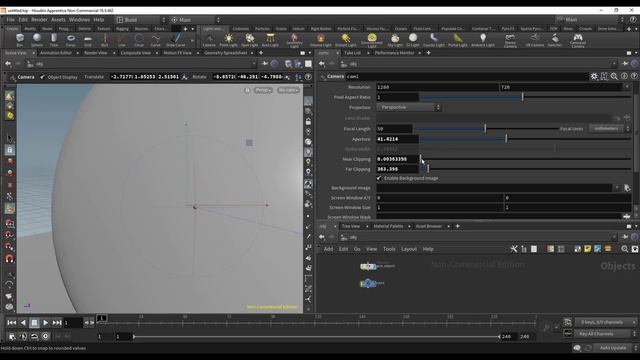Open the network editor tool menu wrench icon

point(514,249)
